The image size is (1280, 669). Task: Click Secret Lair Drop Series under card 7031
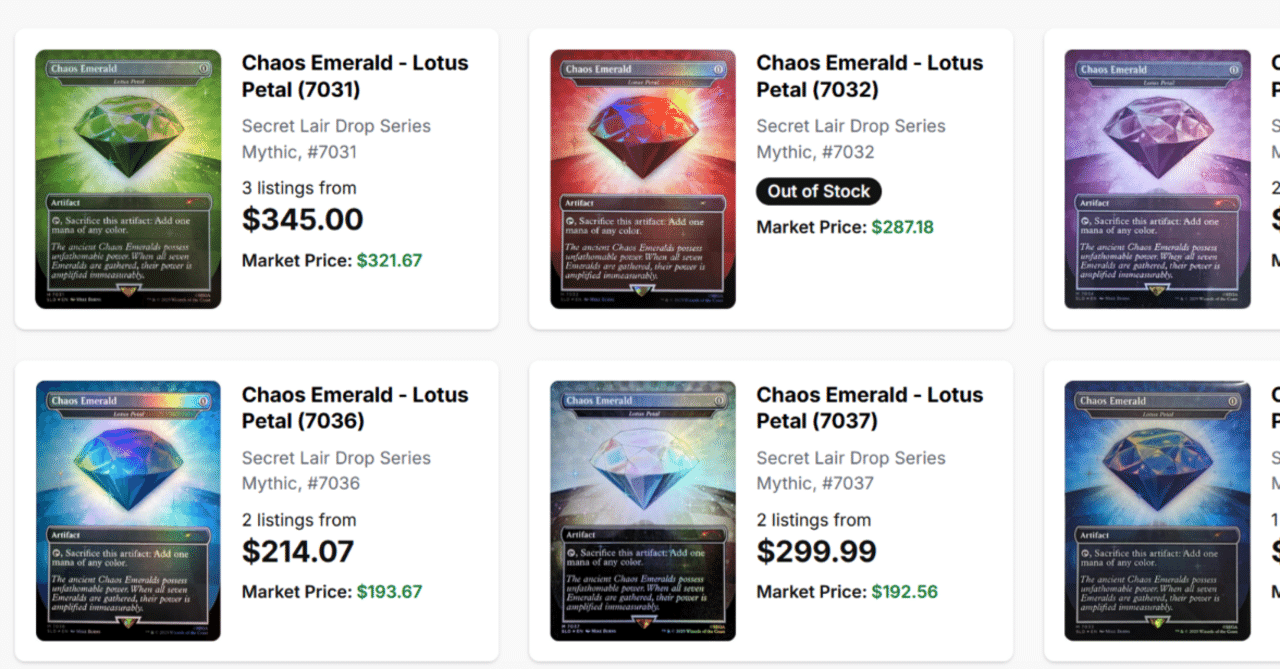pos(336,126)
